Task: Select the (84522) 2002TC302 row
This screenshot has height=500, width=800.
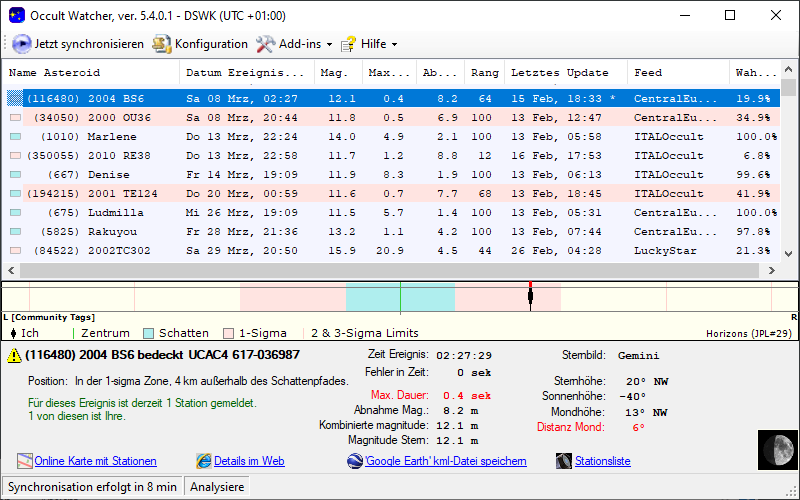Action: click(x=392, y=251)
